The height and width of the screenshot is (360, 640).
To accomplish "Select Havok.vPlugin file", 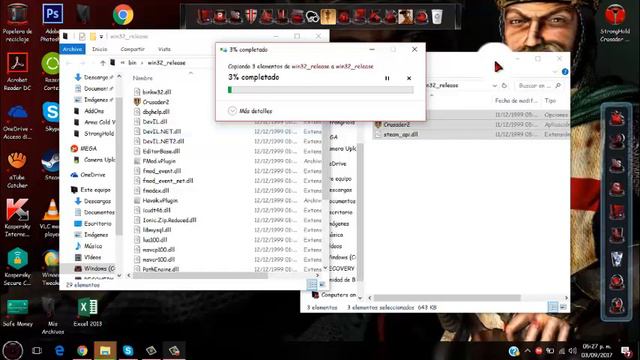I will [x=160, y=200].
